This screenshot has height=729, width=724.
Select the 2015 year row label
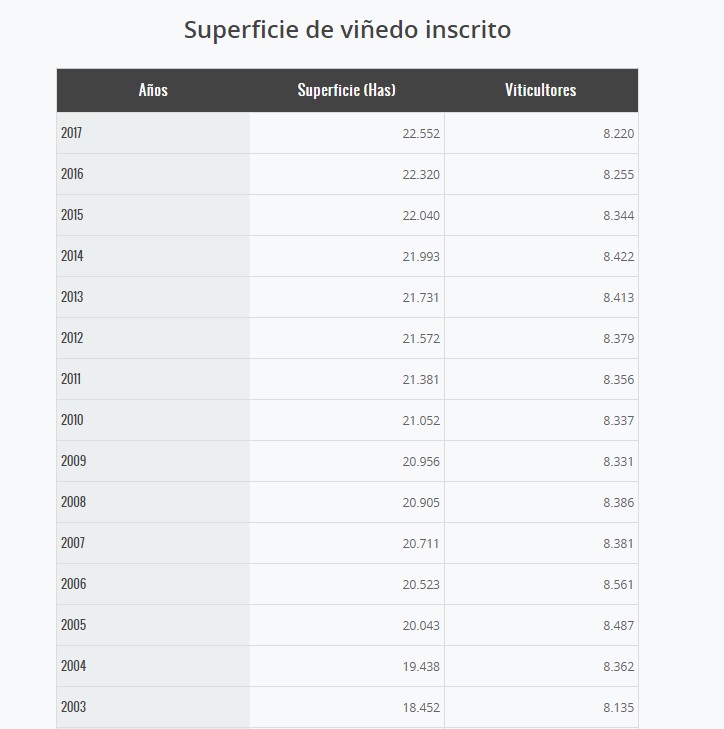click(x=72, y=215)
